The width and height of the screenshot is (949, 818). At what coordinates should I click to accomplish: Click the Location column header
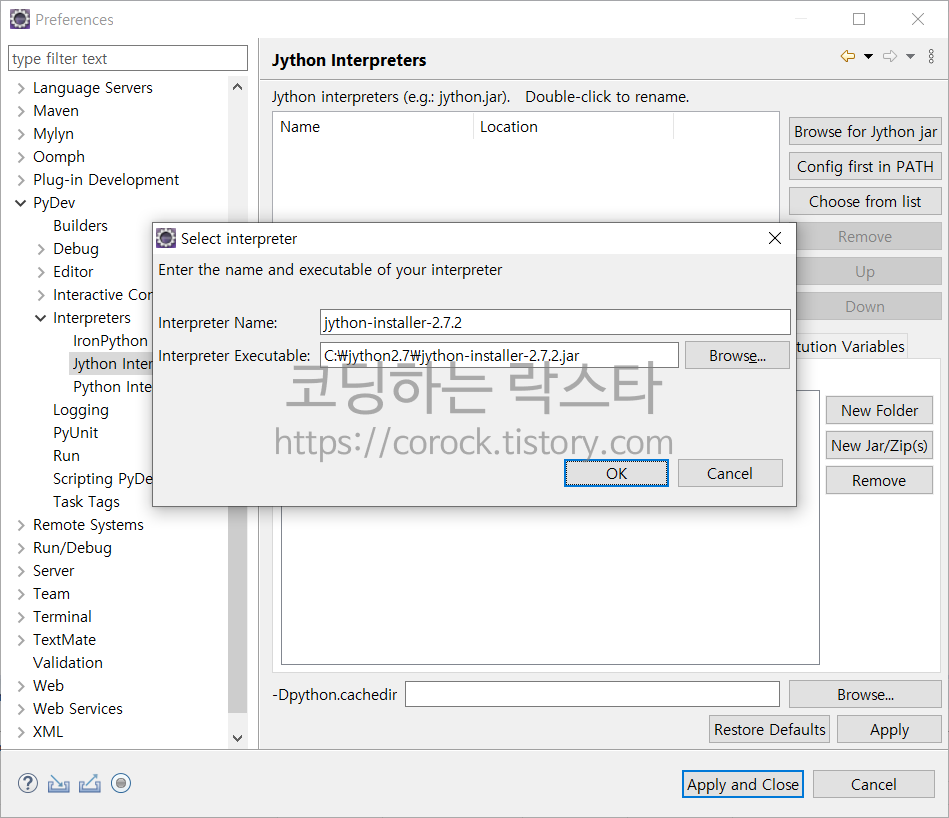[573, 126]
